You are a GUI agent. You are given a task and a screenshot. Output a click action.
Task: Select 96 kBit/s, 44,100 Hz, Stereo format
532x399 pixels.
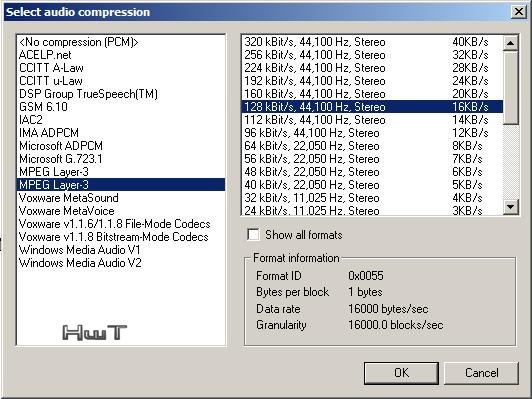(372, 133)
